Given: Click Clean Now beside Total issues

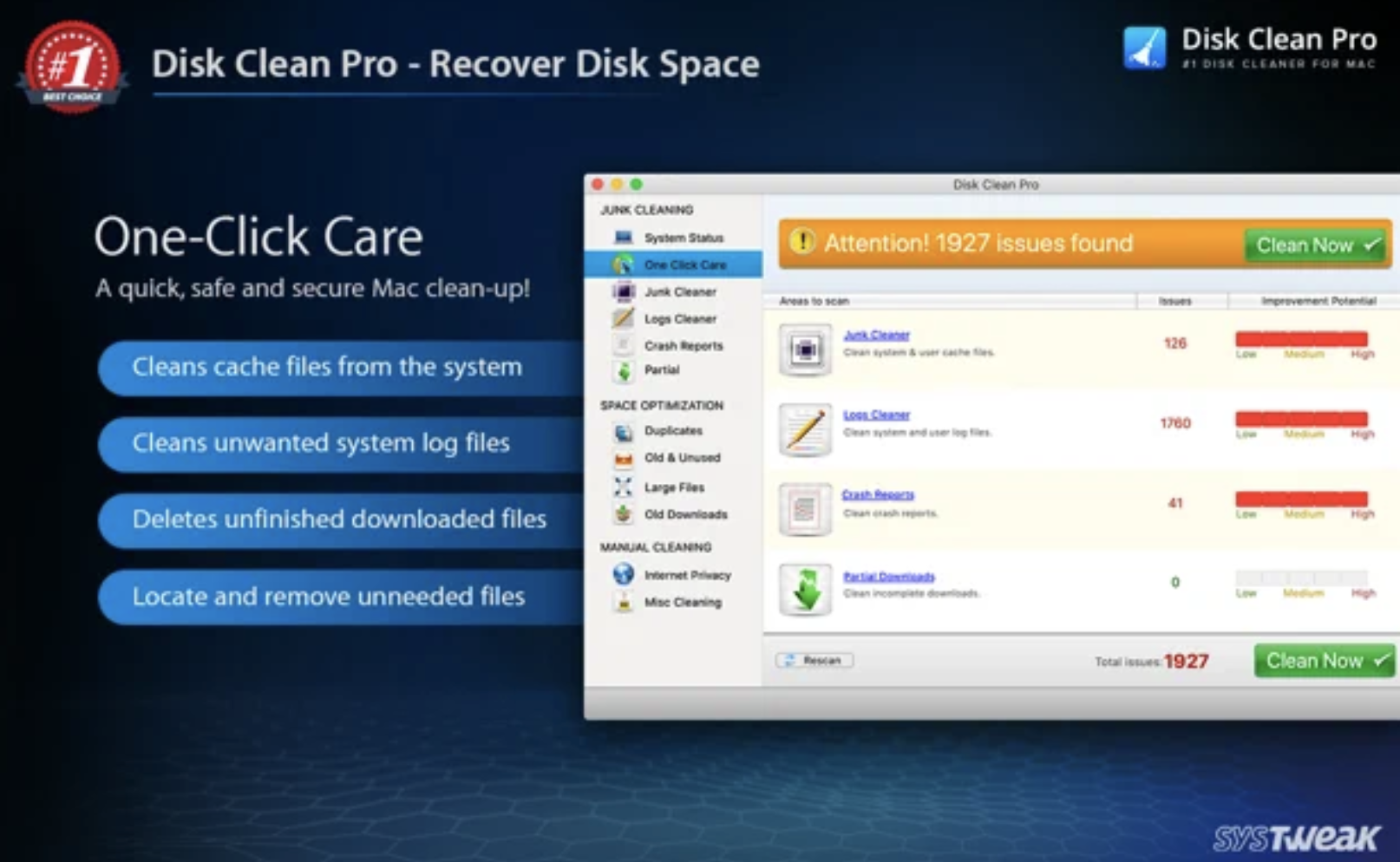Looking at the screenshot, I should coord(1325,661).
